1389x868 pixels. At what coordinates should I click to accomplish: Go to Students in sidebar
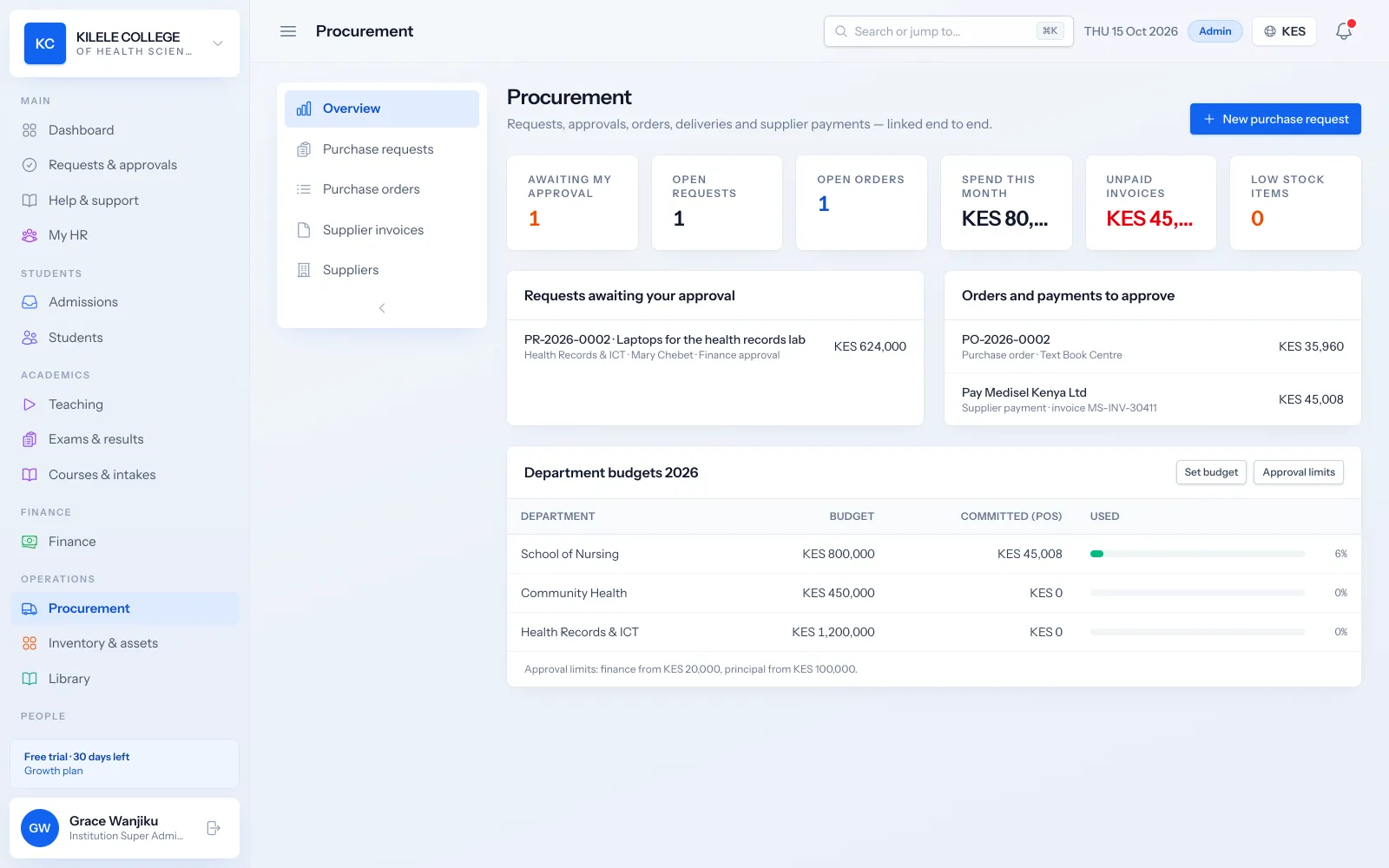[124, 338]
